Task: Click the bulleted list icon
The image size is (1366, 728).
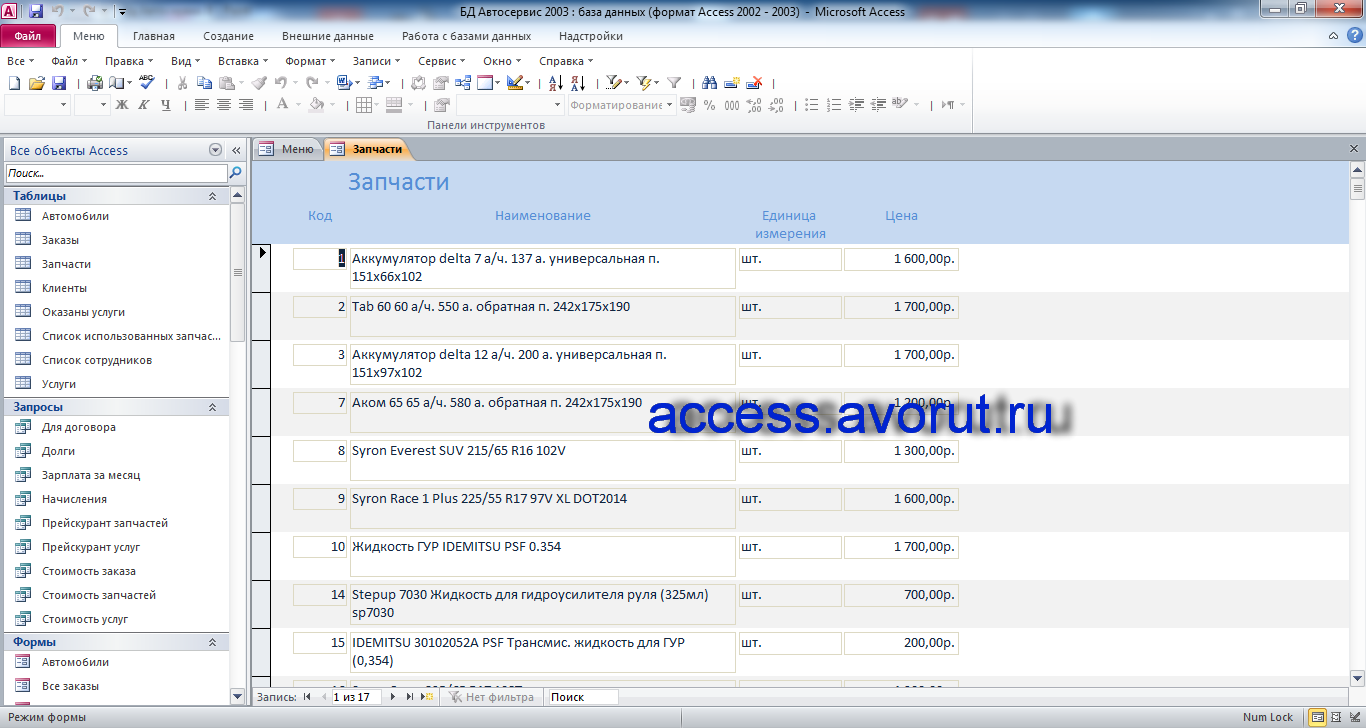Action: [x=811, y=105]
